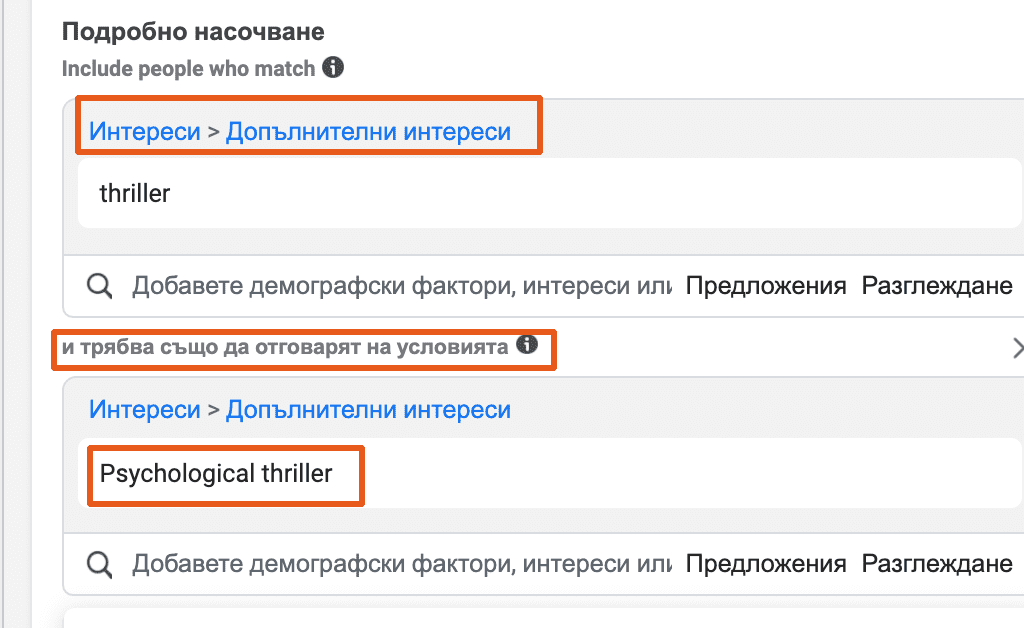Open "Интереси" link above the thriller interest
This screenshot has width=1024, height=628.
tap(145, 132)
